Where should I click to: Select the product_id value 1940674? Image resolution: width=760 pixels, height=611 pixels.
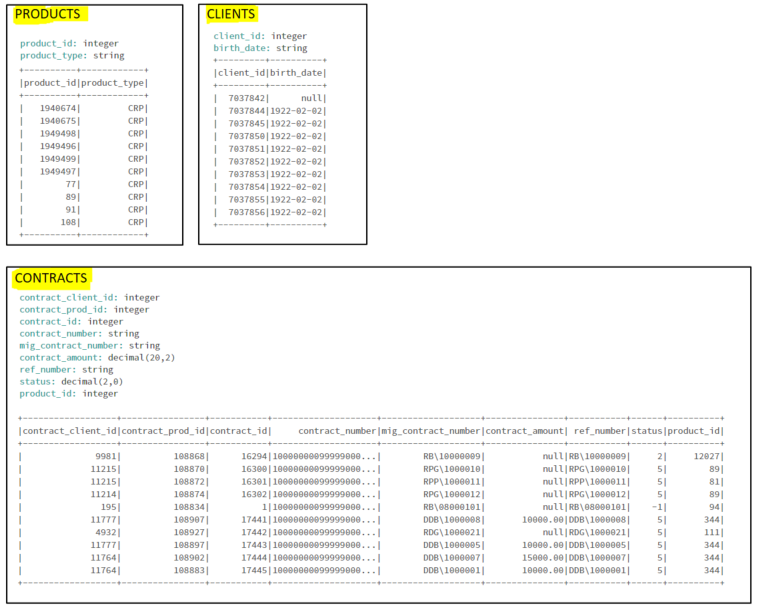[59, 108]
